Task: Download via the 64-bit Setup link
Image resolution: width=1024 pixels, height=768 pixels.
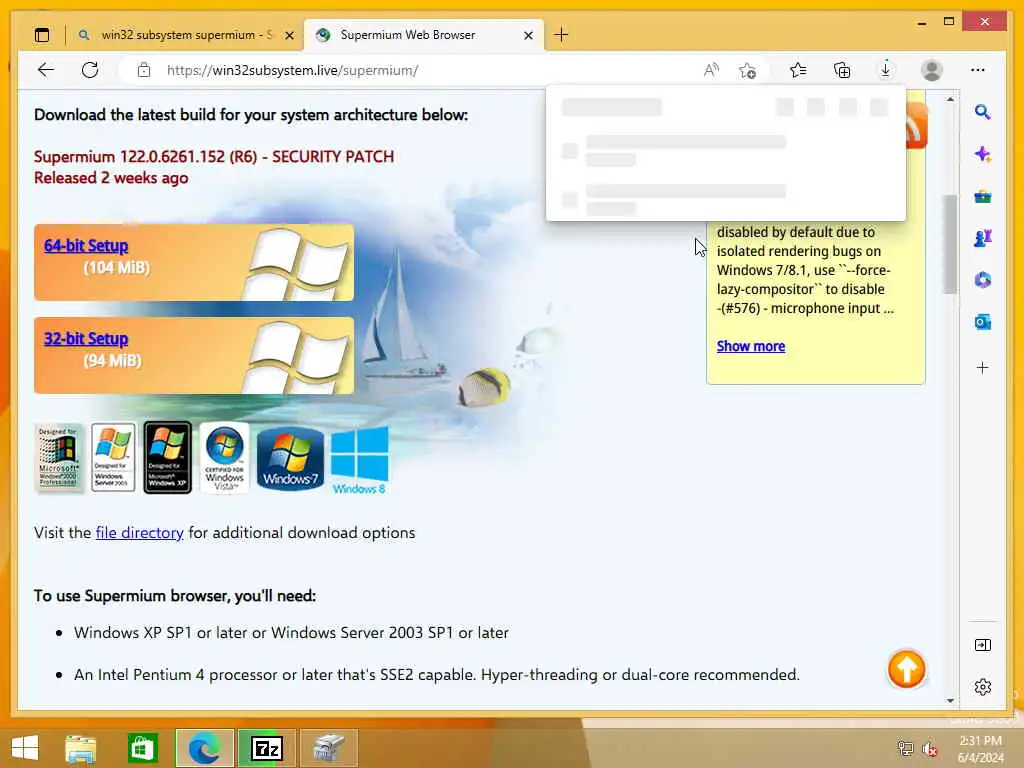Action: (x=86, y=246)
